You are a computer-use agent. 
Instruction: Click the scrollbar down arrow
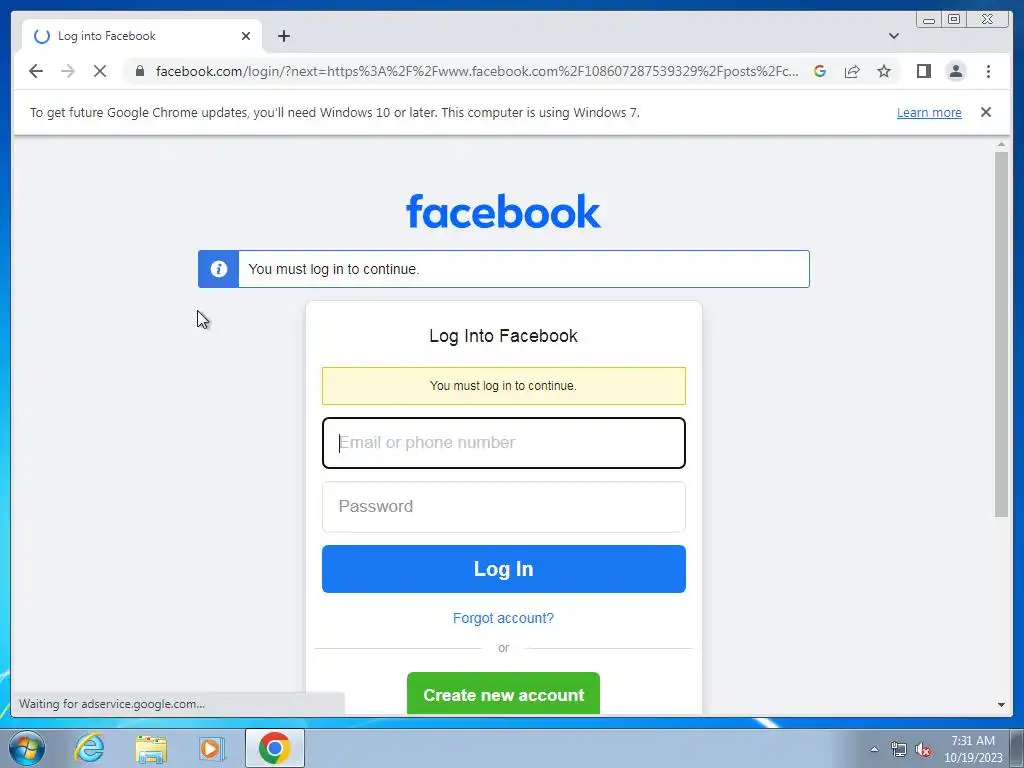[1001, 705]
